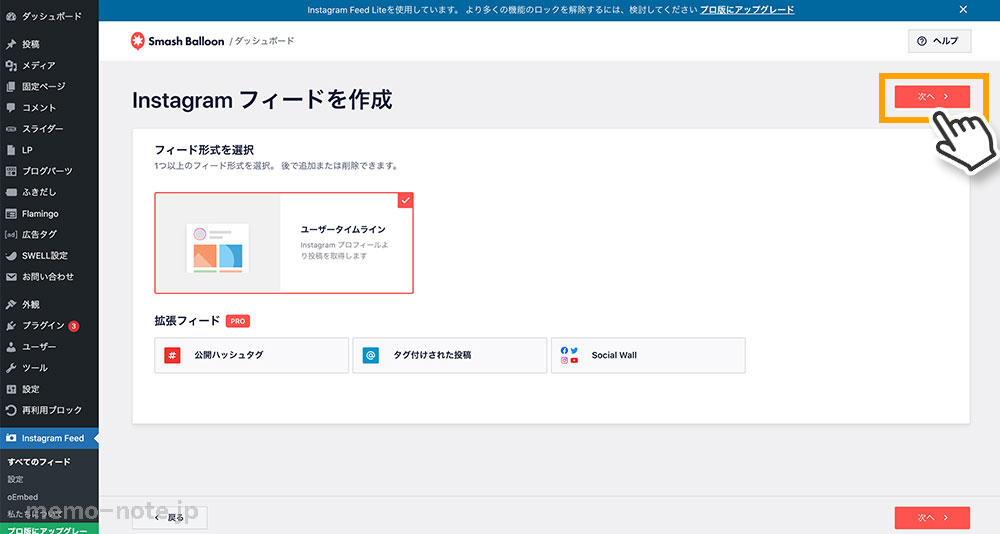The image size is (1000, 534).
Task: Click the 拡張フィード heading text
Action: click(x=187, y=321)
